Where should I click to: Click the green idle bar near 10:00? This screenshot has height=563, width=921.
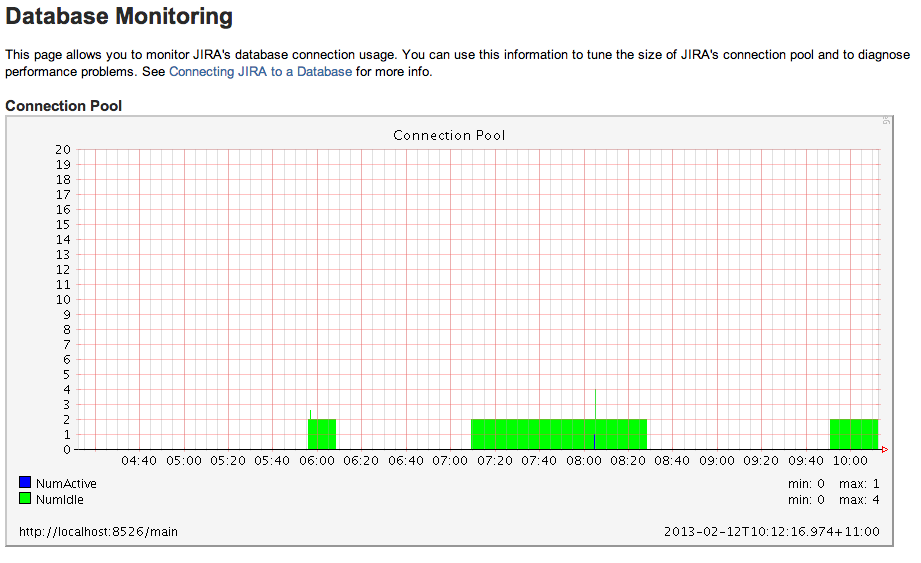854,434
